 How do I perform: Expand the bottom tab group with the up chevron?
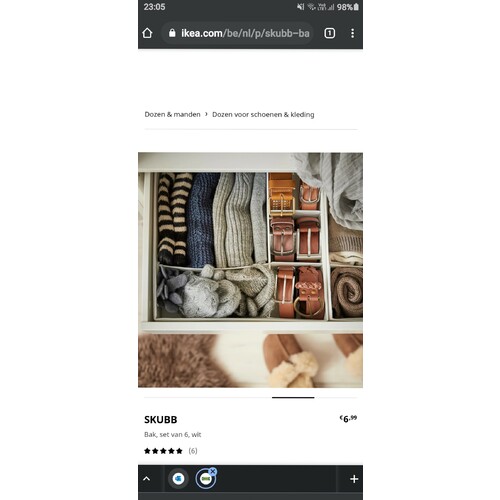tap(146, 479)
